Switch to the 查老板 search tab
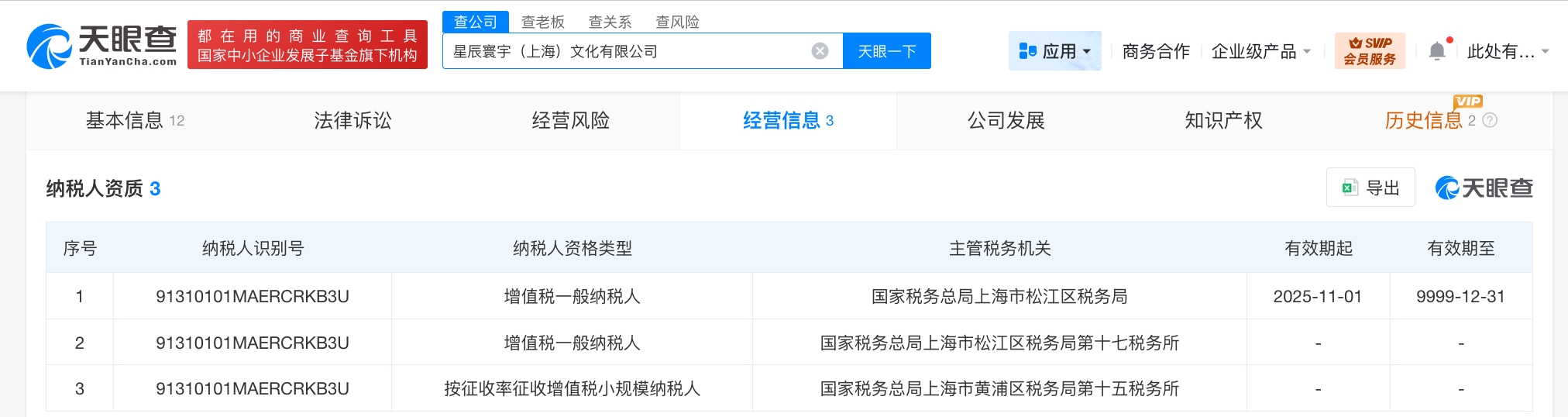1568x417 pixels. click(542, 22)
